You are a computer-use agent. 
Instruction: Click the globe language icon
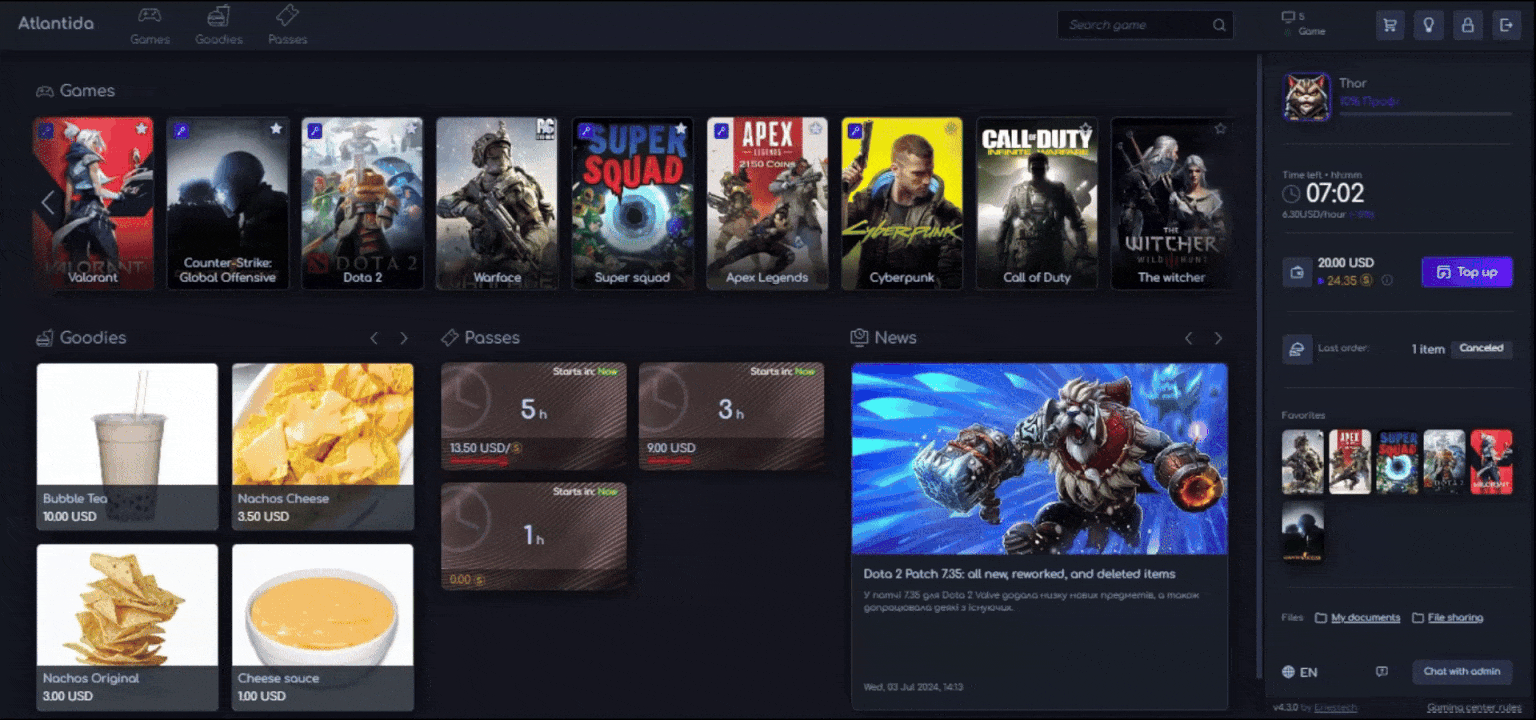click(x=1288, y=672)
